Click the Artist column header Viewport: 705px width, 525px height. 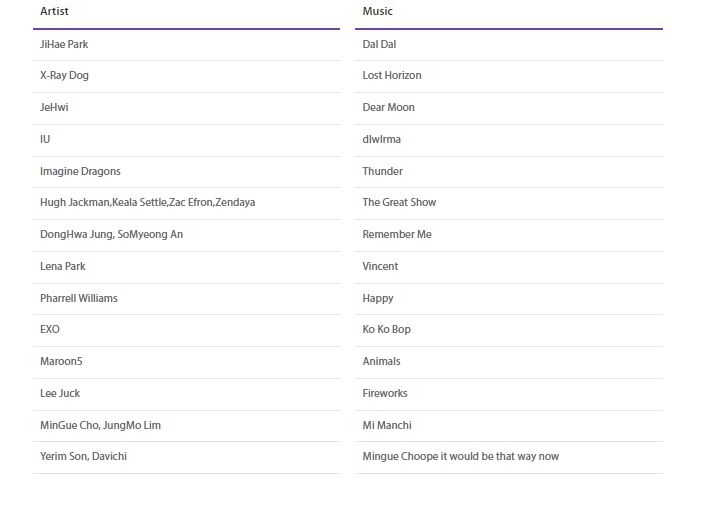pyautogui.click(x=54, y=12)
